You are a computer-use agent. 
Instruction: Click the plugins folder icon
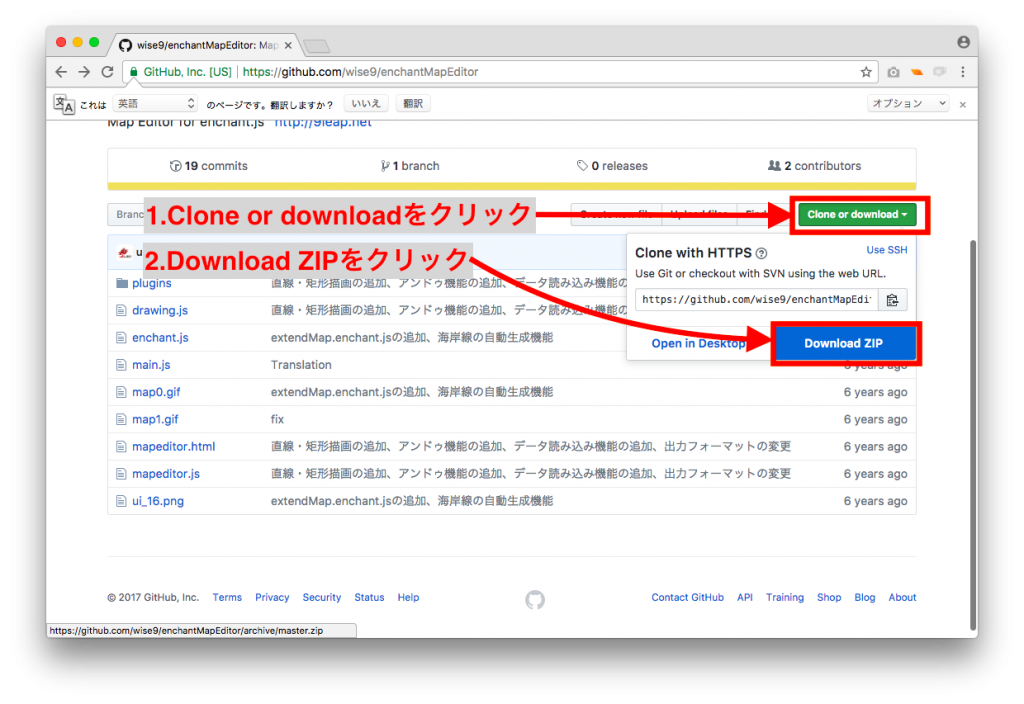[x=121, y=283]
